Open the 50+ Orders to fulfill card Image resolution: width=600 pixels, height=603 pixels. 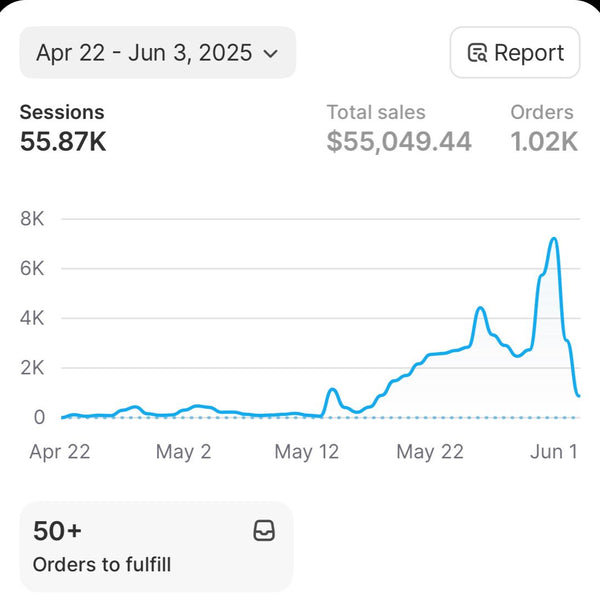(x=156, y=546)
